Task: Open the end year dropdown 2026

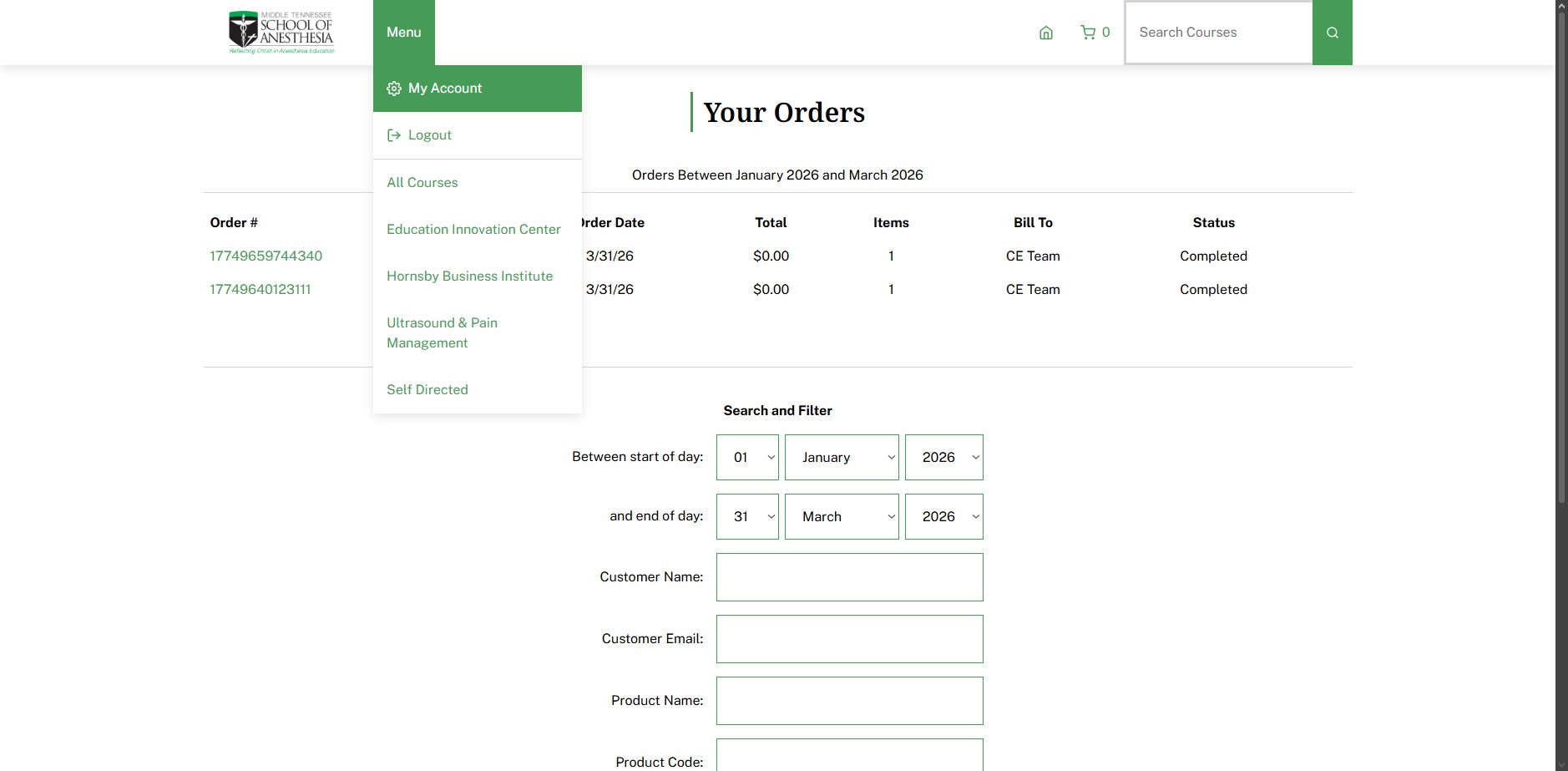Action: (943, 516)
